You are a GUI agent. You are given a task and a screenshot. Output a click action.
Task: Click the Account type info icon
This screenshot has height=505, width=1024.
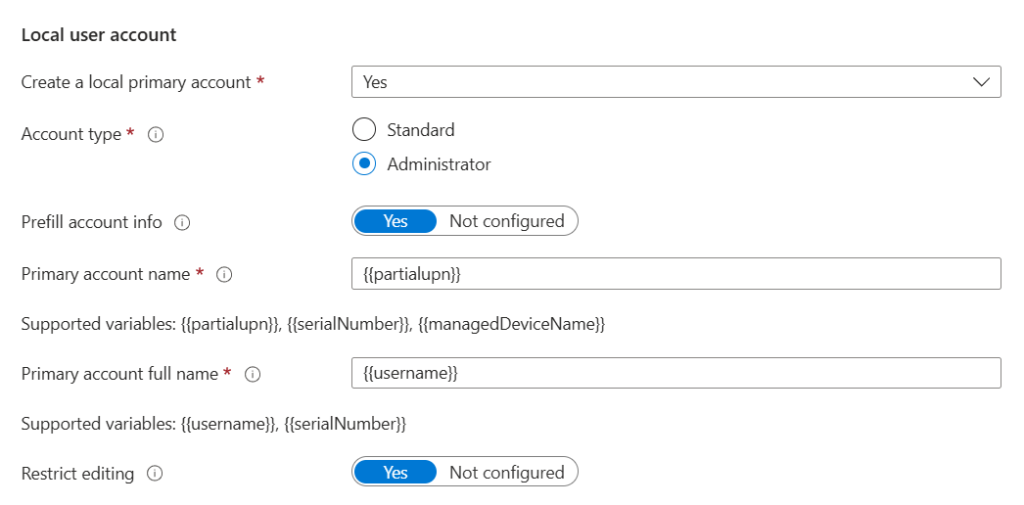155,135
